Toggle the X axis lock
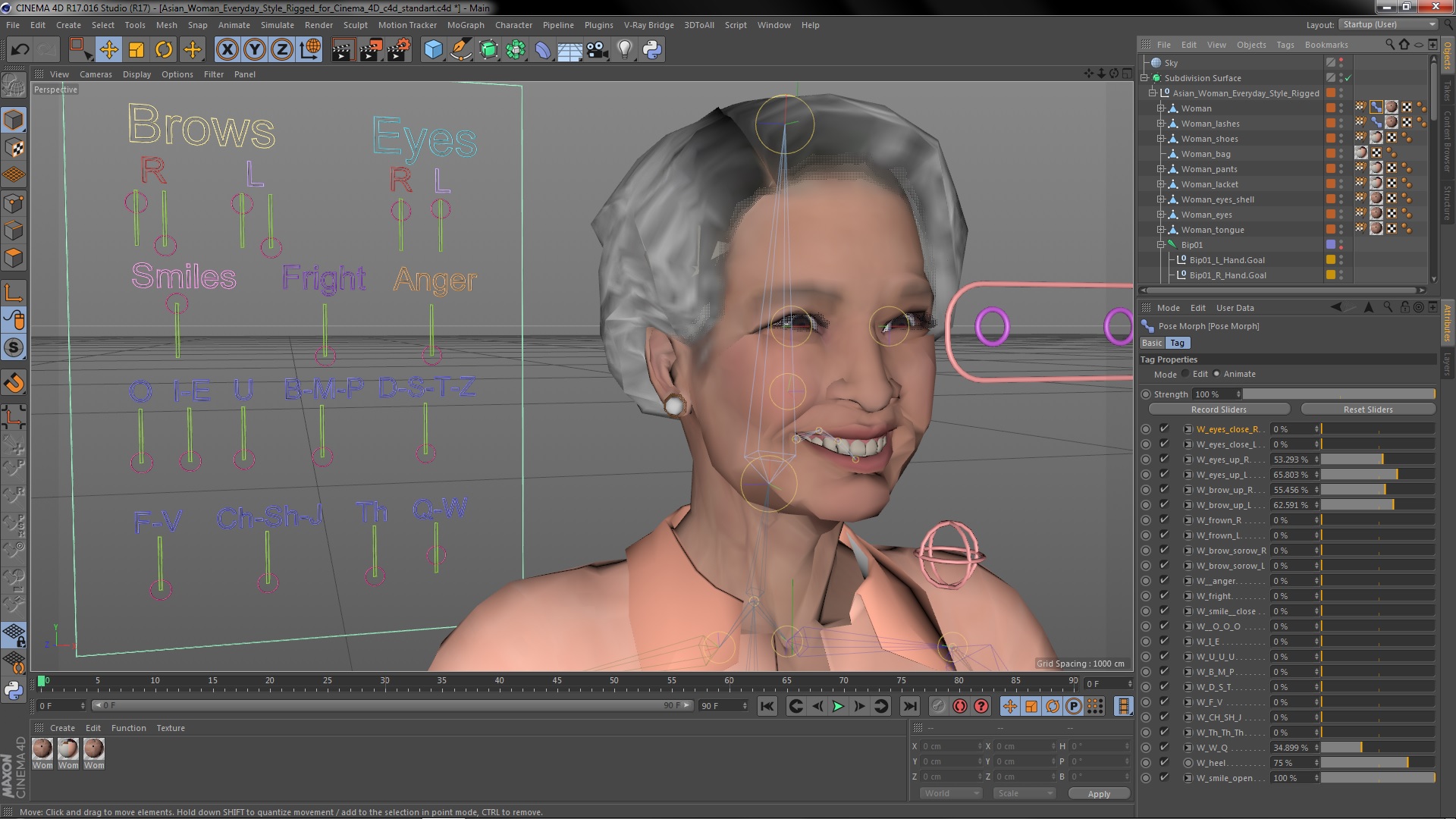 click(227, 50)
